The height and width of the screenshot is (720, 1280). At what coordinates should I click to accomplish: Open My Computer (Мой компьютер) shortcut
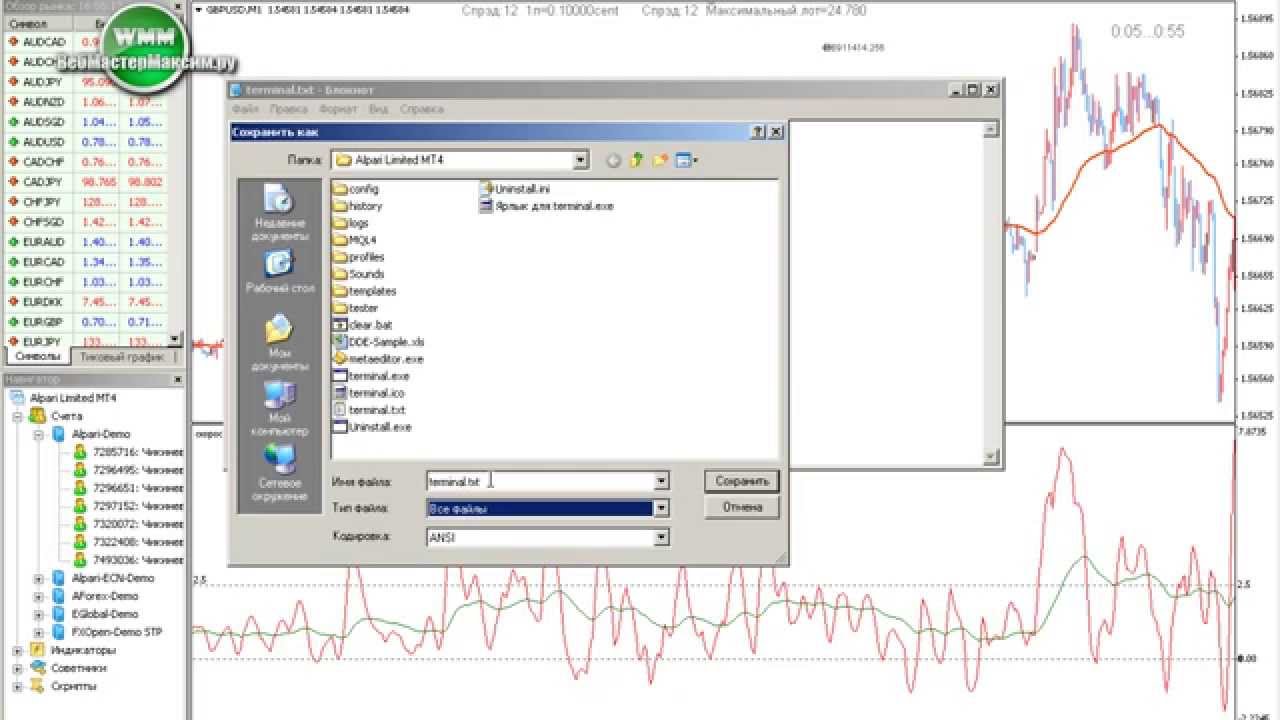coord(280,408)
